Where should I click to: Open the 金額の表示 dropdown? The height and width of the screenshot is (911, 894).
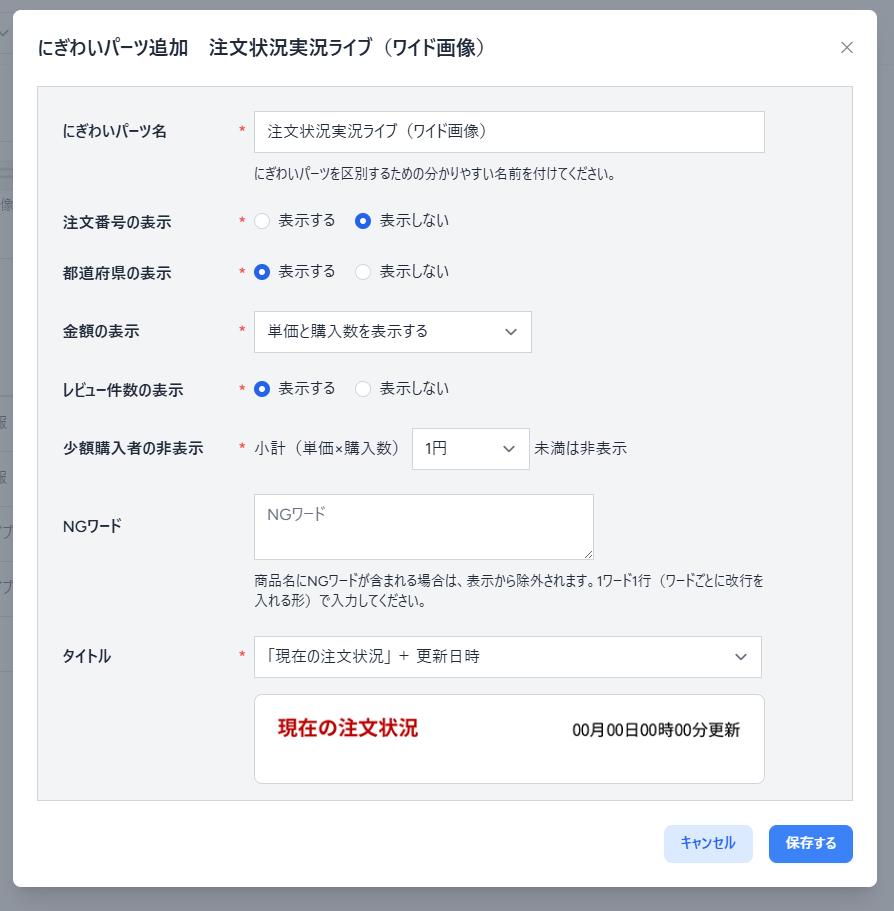(x=392, y=332)
